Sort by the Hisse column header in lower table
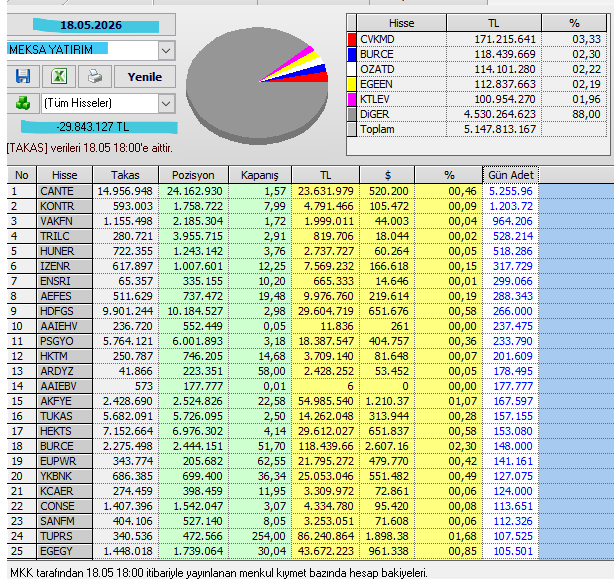 [x=65, y=175]
